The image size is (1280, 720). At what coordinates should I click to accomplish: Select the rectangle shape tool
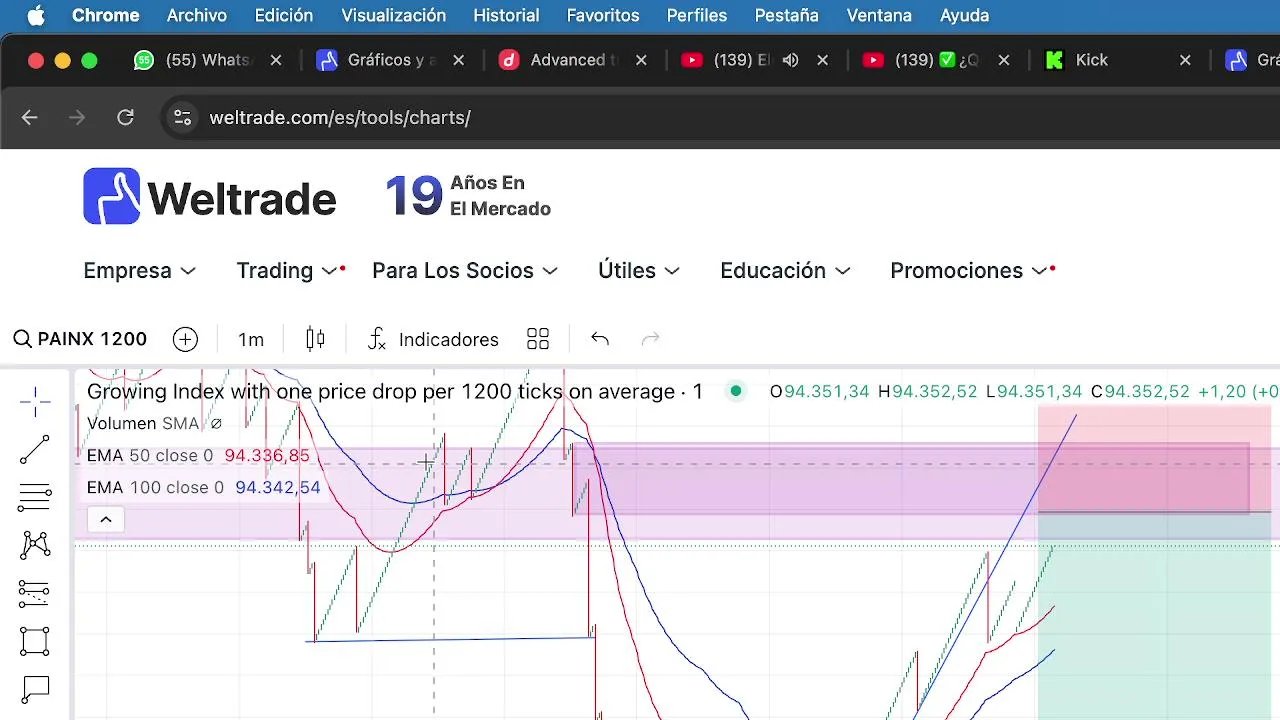(x=35, y=641)
